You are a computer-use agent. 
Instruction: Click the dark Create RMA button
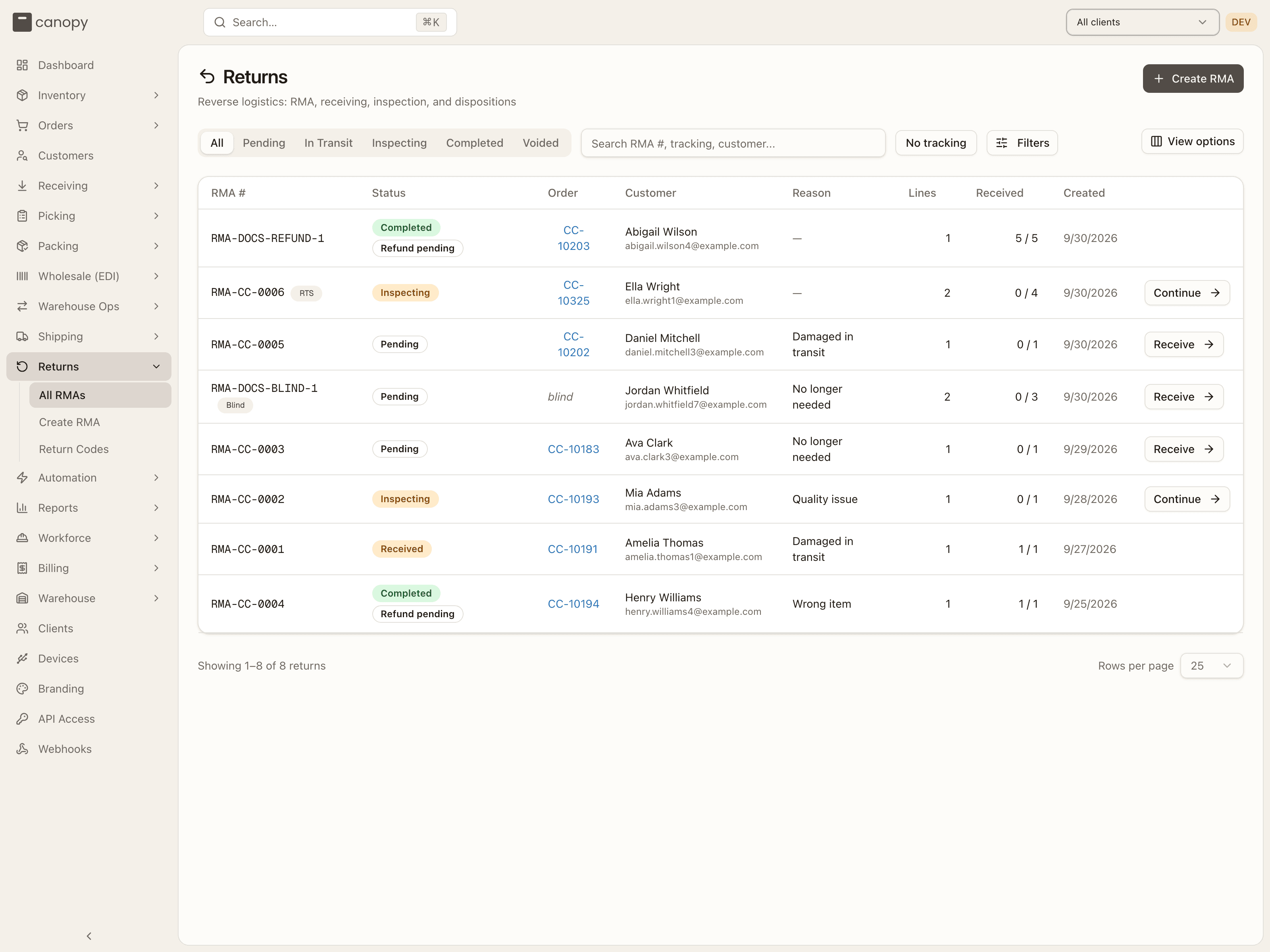(1193, 79)
